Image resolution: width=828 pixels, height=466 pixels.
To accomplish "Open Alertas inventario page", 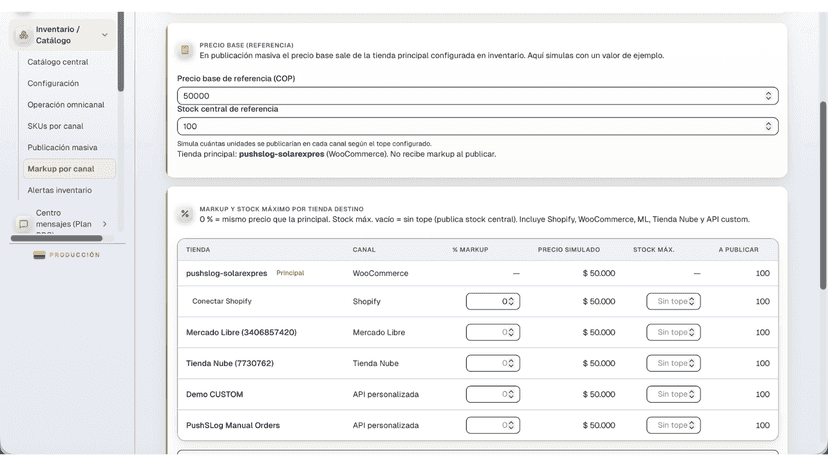I will click(59, 190).
